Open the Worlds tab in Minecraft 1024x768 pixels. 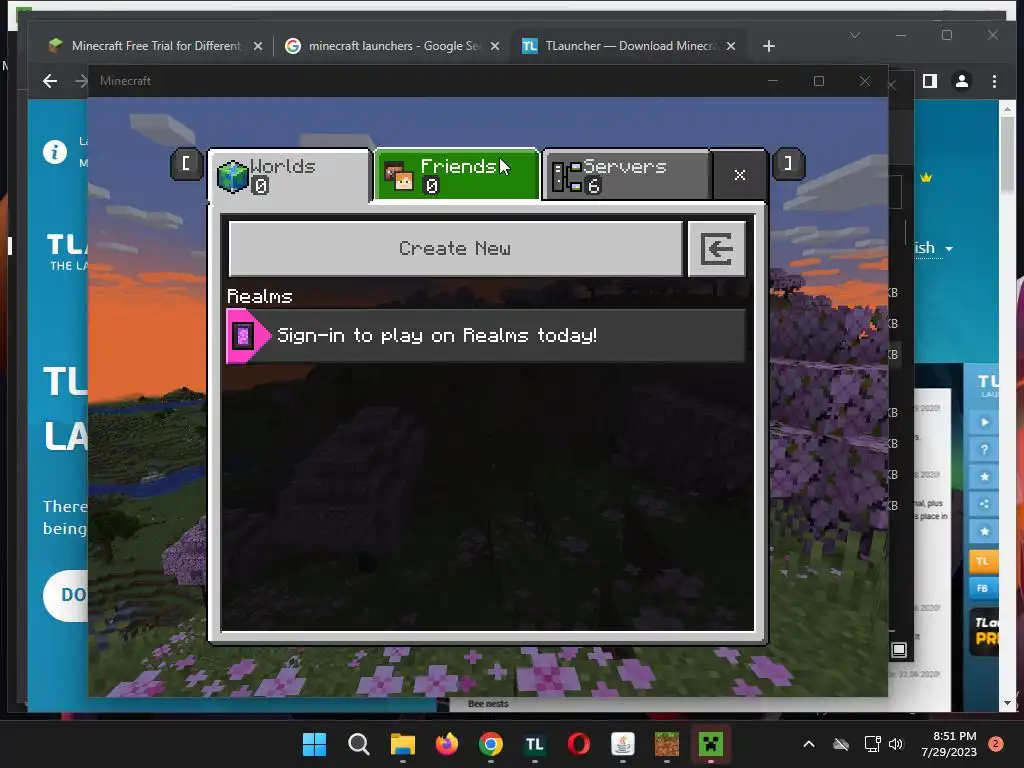(x=290, y=176)
